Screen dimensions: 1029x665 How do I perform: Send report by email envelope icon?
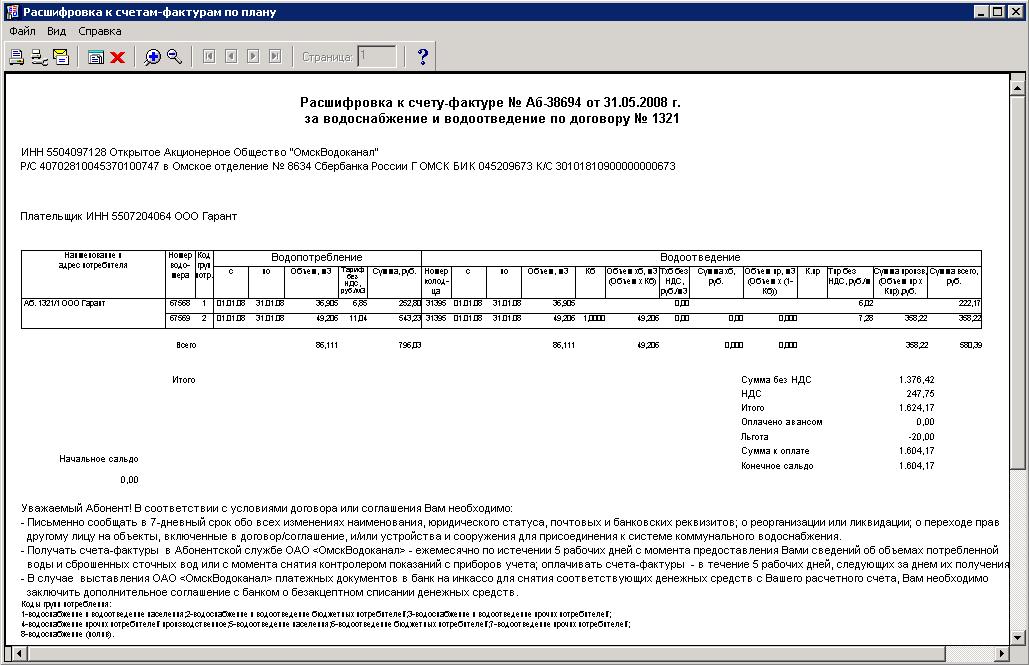pos(60,57)
